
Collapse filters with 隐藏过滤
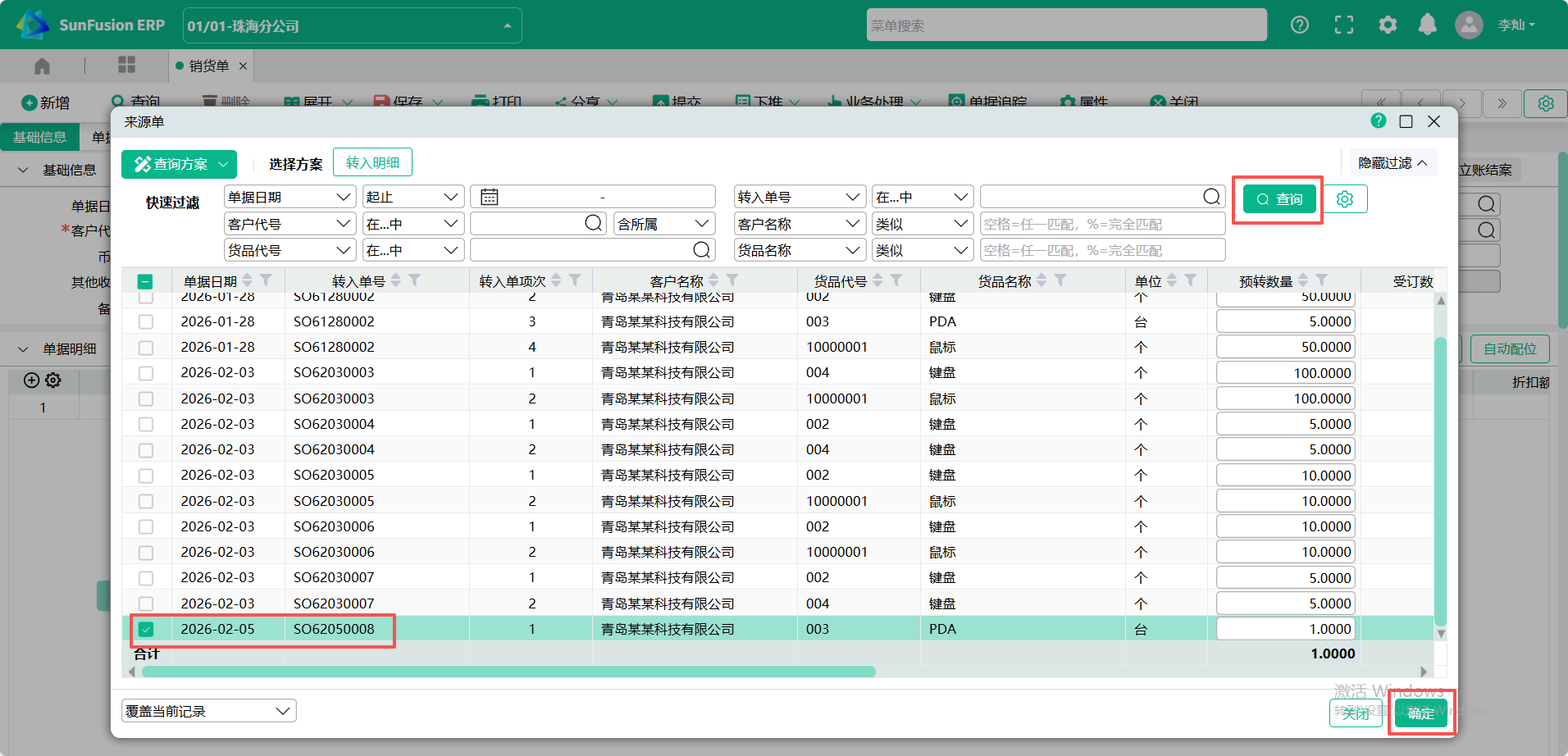(x=1392, y=163)
